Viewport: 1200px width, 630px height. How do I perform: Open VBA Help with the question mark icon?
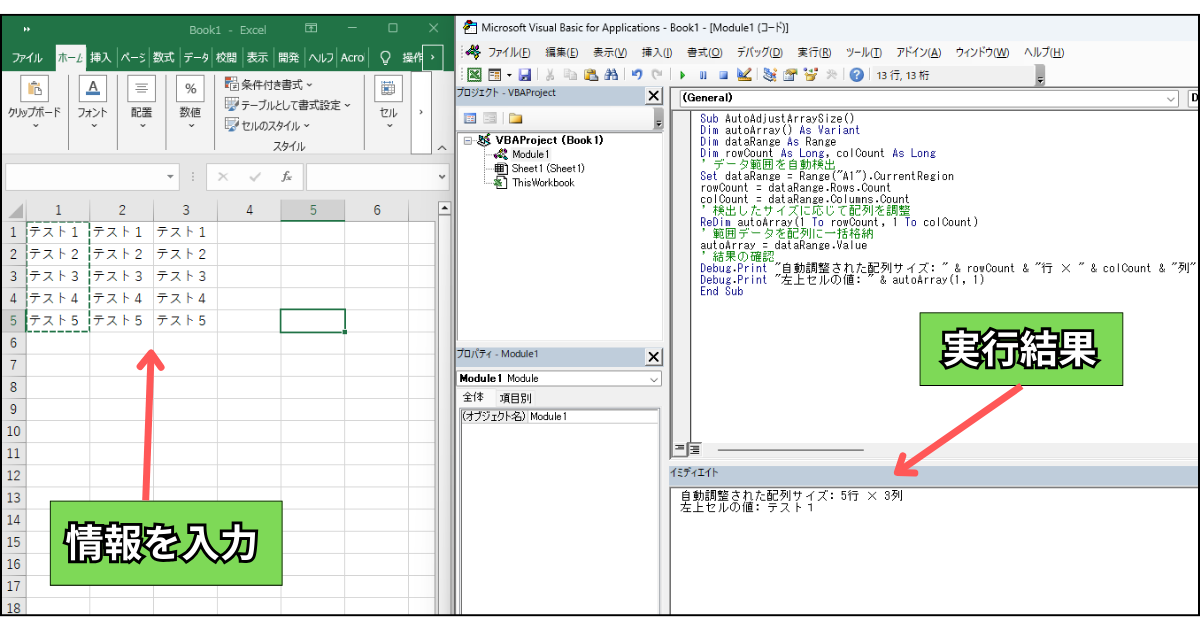point(856,75)
